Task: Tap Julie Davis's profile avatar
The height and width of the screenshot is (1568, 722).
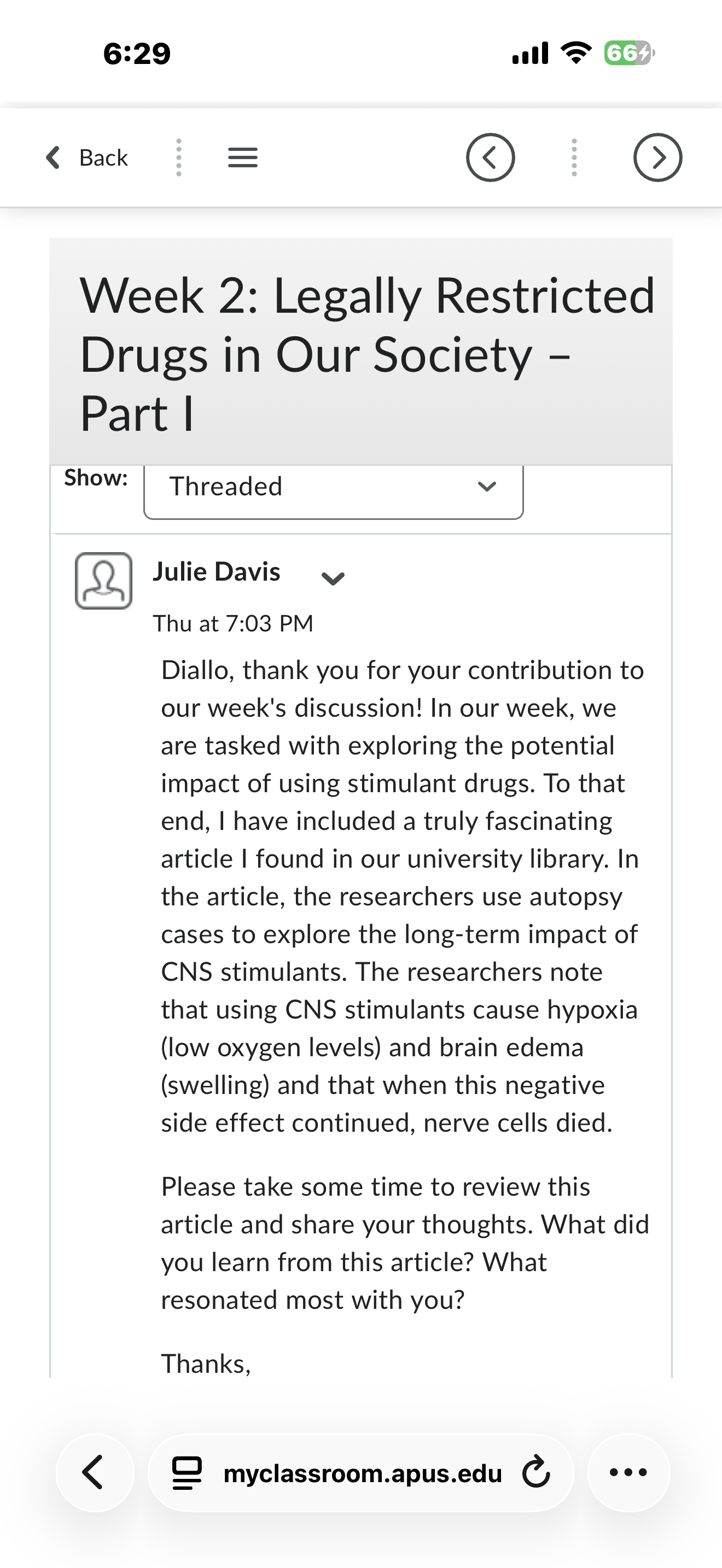Action: tap(103, 581)
